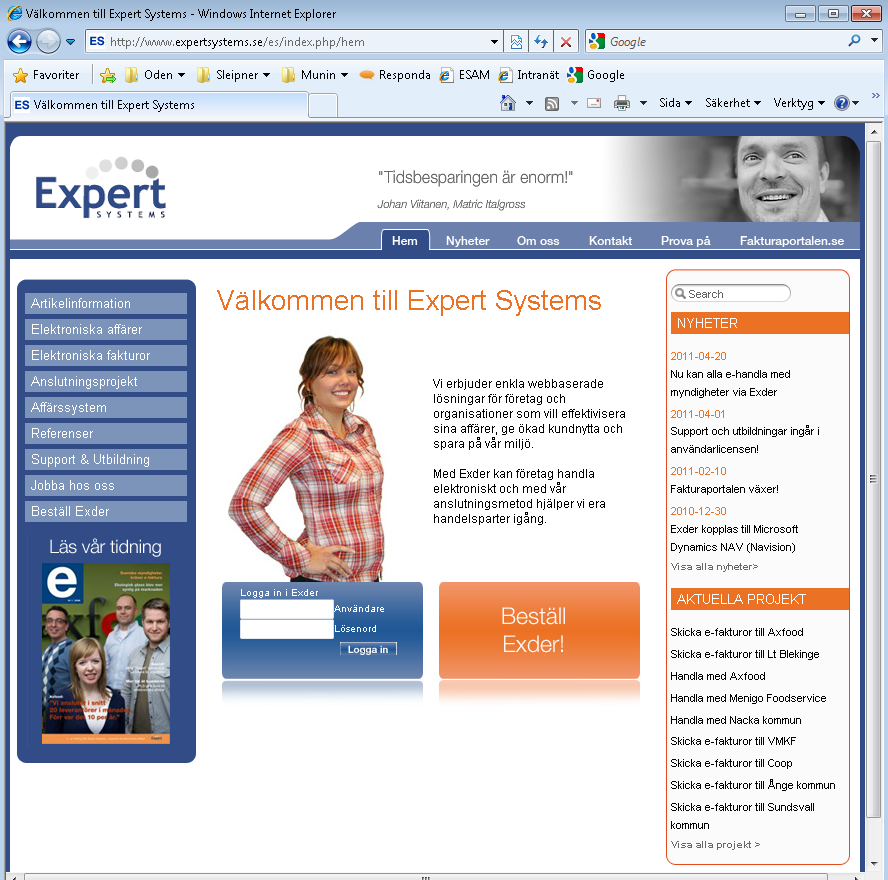
Task: Print the page with the printer icon
Action: tap(622, 103)
